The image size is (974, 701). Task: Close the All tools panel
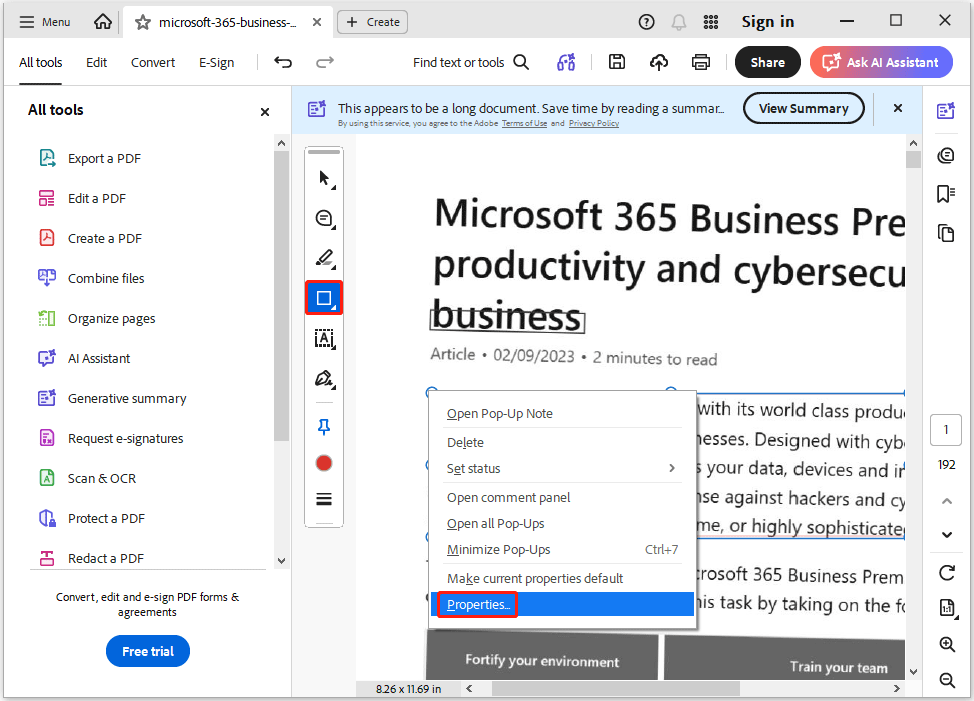[265, 112]
